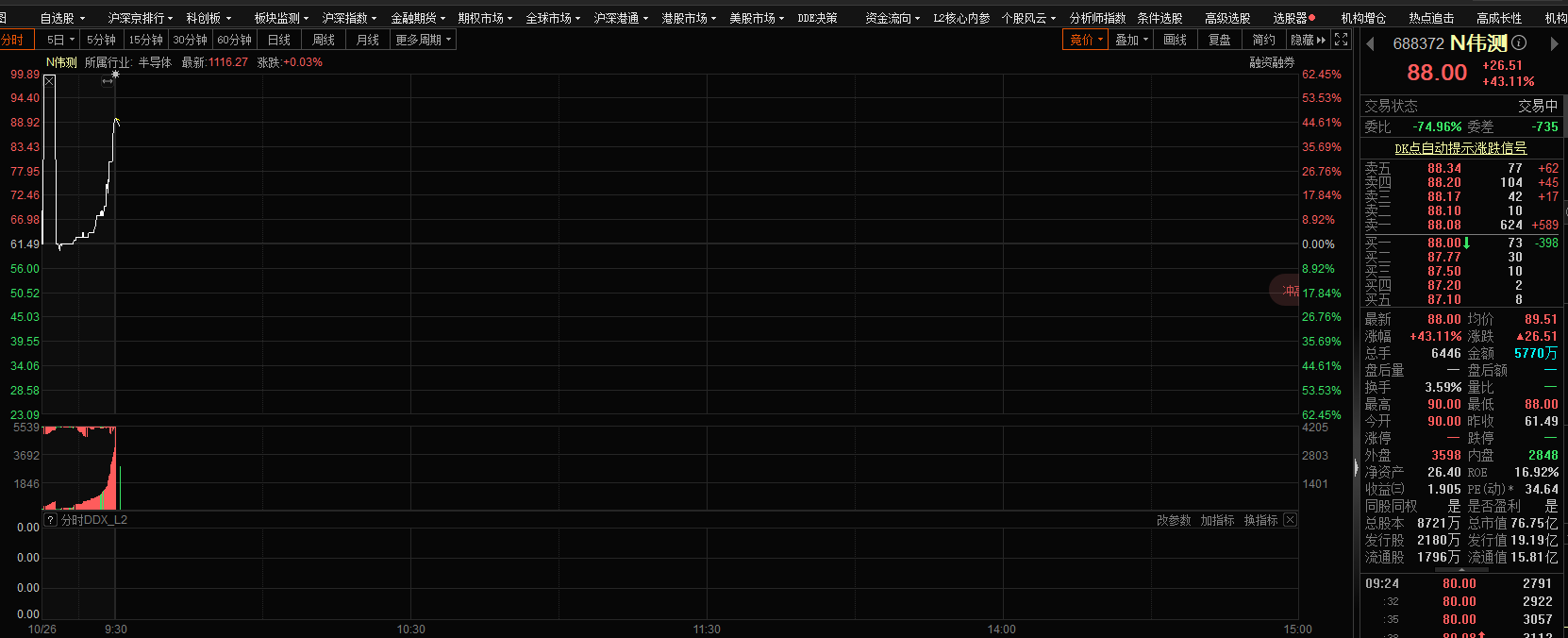Go to next stock with right arrow
Screen dimensions: 1568x638
[1554, 43]
